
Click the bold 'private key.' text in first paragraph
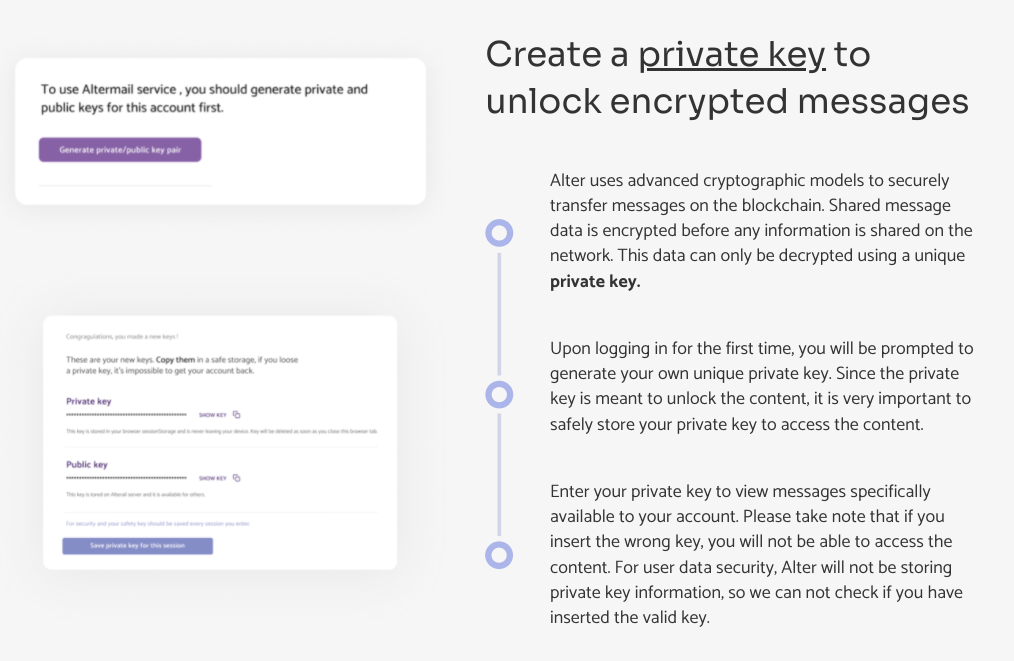[594, 281]
